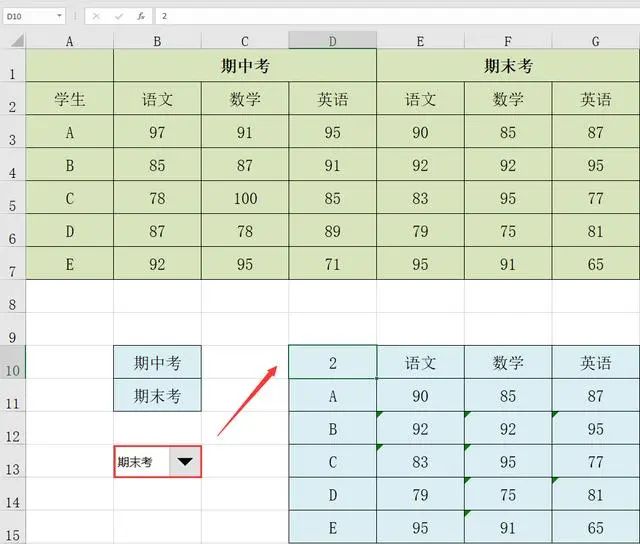Click cell G12 with value 95
The image size is (640, 544).
point(596,429)
